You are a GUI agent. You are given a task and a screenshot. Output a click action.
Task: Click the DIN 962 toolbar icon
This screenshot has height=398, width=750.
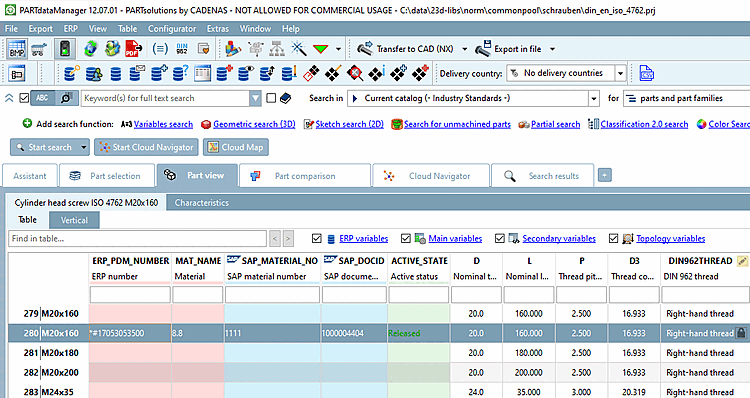point(182,49)
